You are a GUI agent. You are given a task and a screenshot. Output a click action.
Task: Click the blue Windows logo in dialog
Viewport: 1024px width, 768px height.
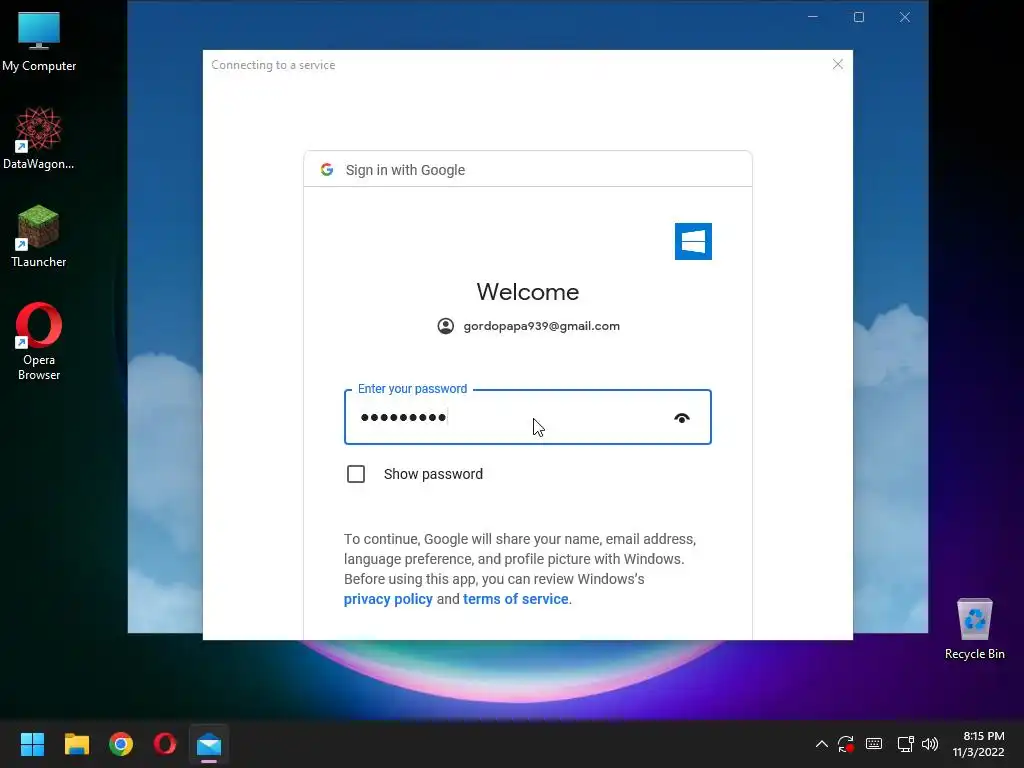pyautogui.click(x=693, y=242)
